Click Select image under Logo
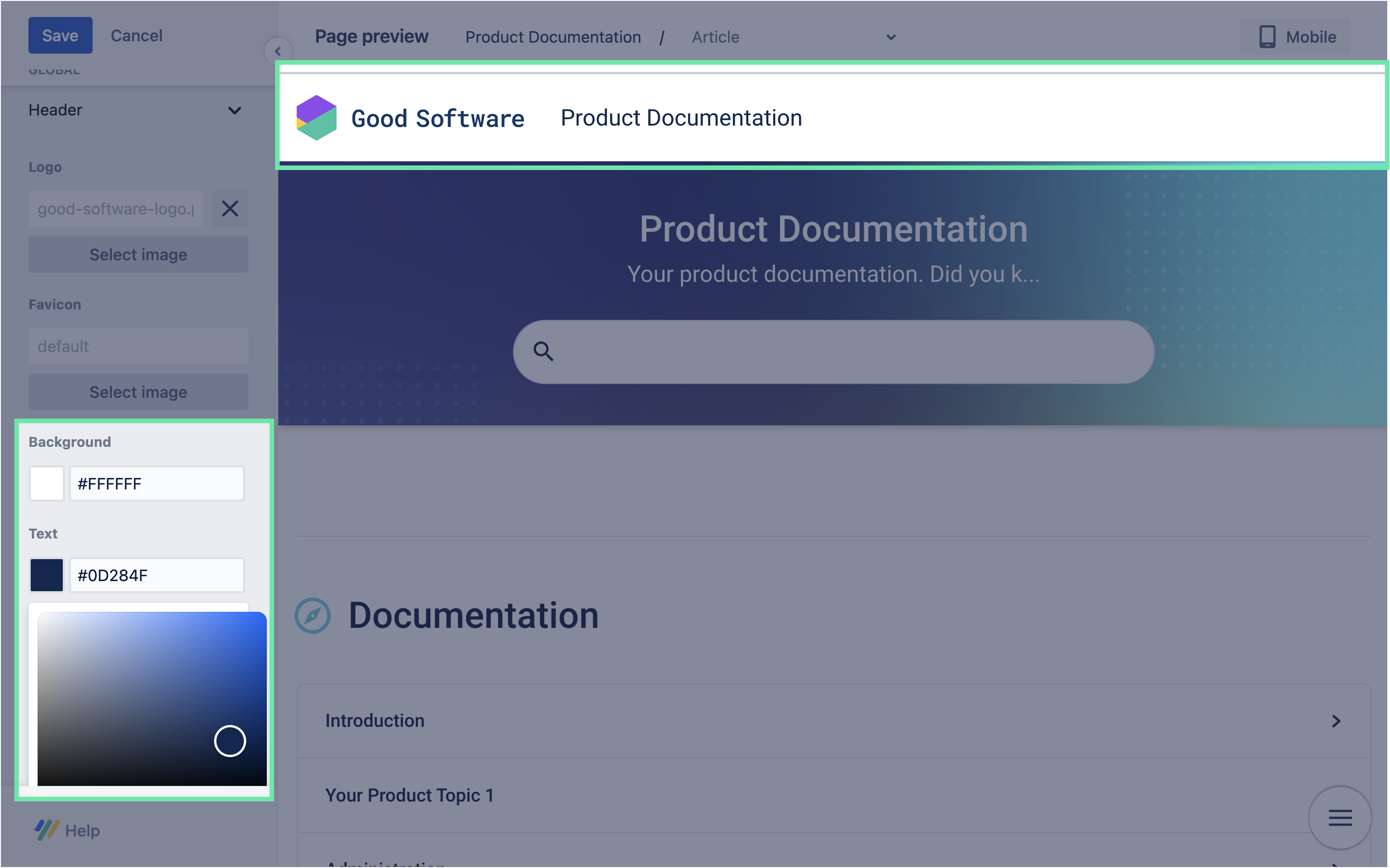The width and height of the screenshot is (1390, 868). pos(138,254)
